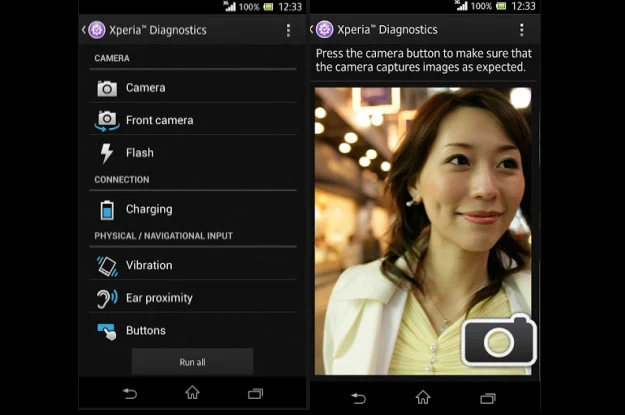Go back with right screen title chevron
This screenshot has height=415, width=625.
click(312, 30)
